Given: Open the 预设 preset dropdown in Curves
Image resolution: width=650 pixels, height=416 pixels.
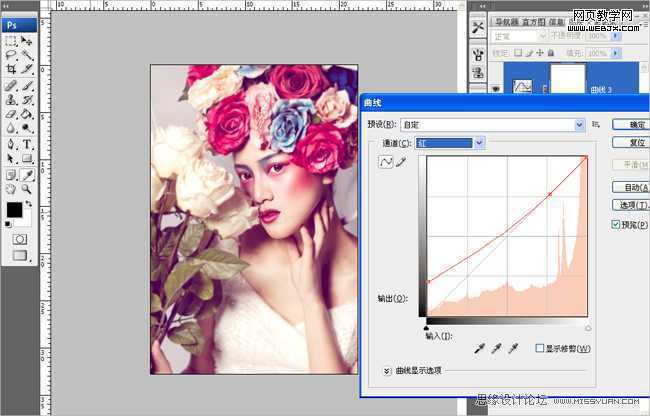Looking at the screenshot, I should tap(492, 125).
